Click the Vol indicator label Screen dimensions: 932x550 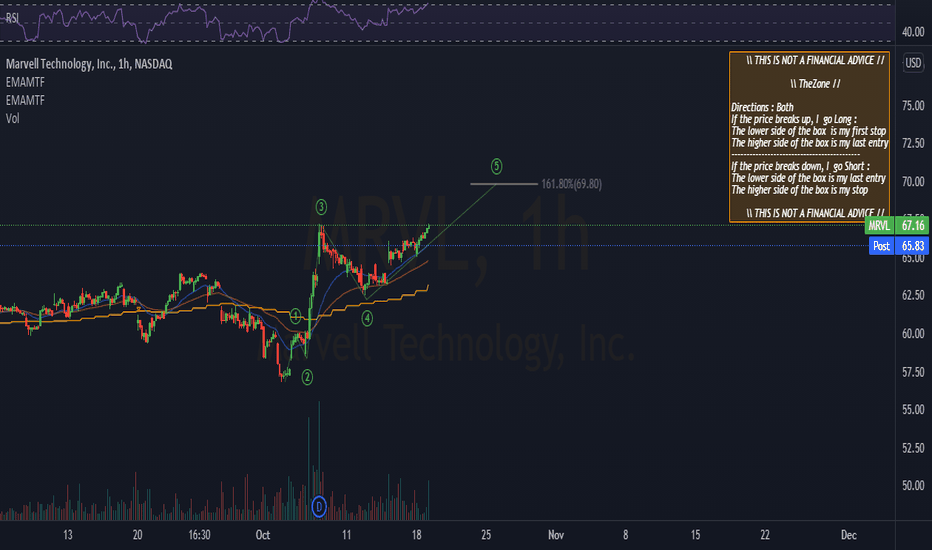[12, 119]
